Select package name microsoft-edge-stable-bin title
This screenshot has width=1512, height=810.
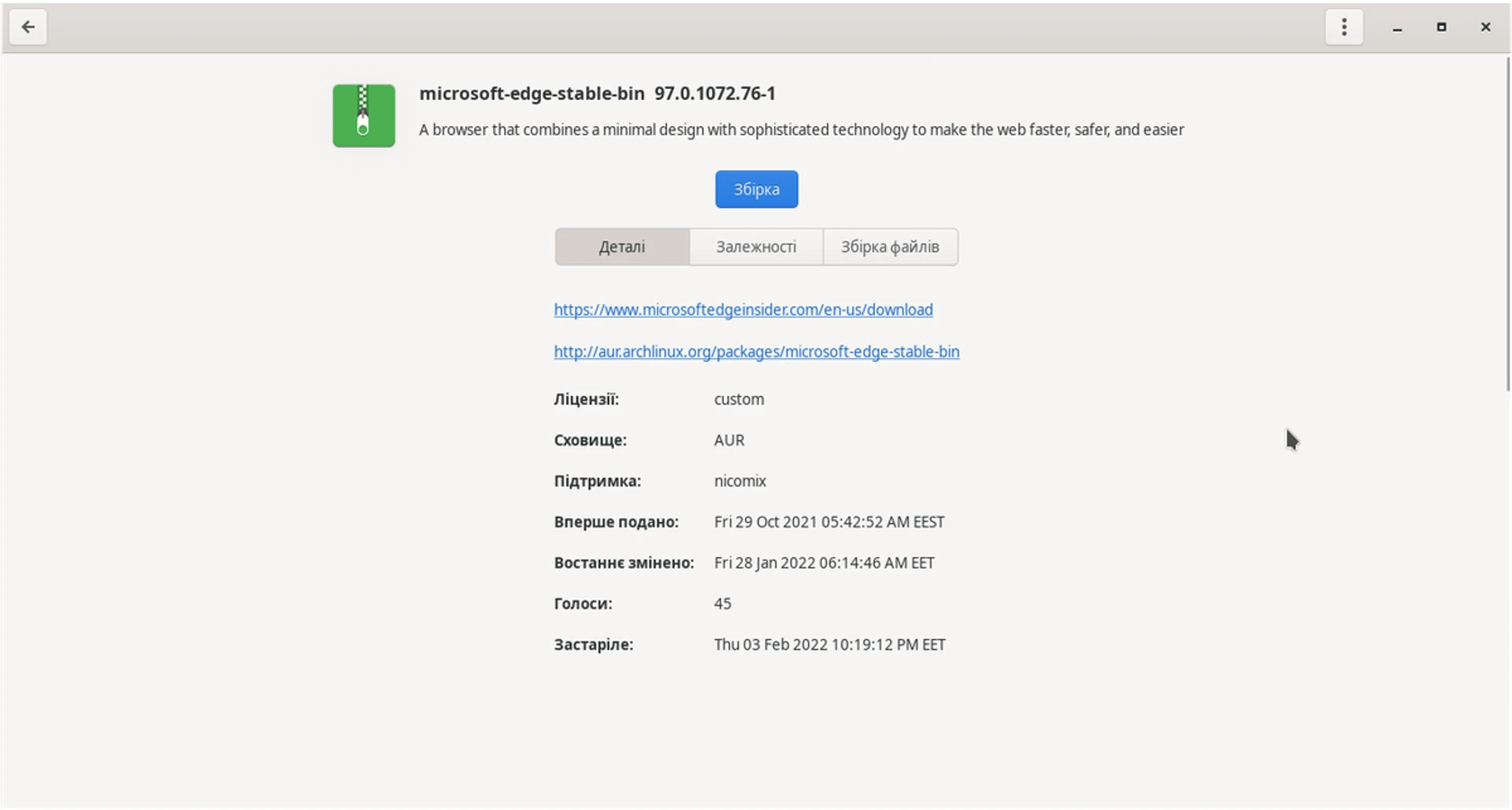(x=532, y=94)
